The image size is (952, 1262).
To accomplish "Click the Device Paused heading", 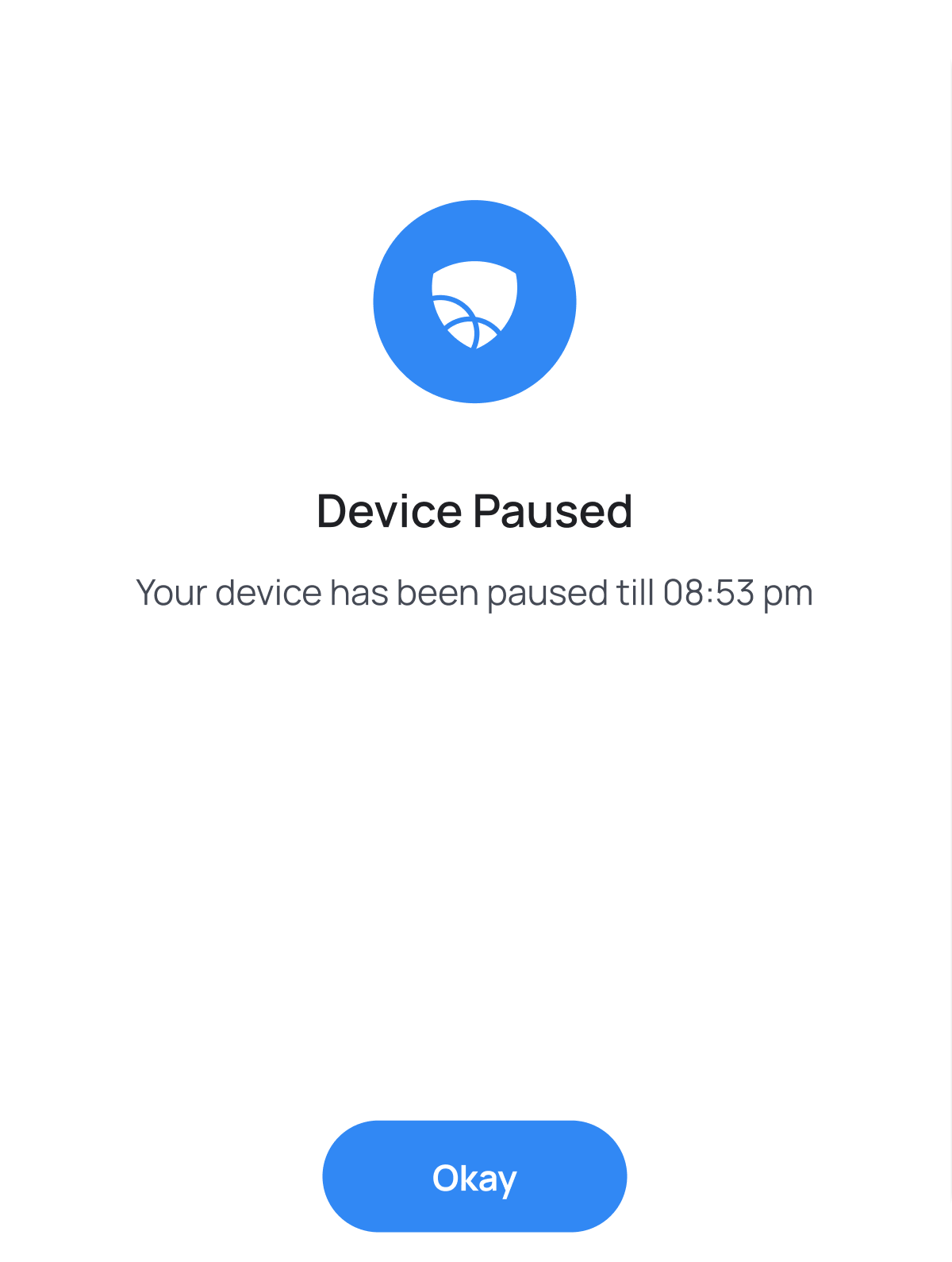I will 474,510.
